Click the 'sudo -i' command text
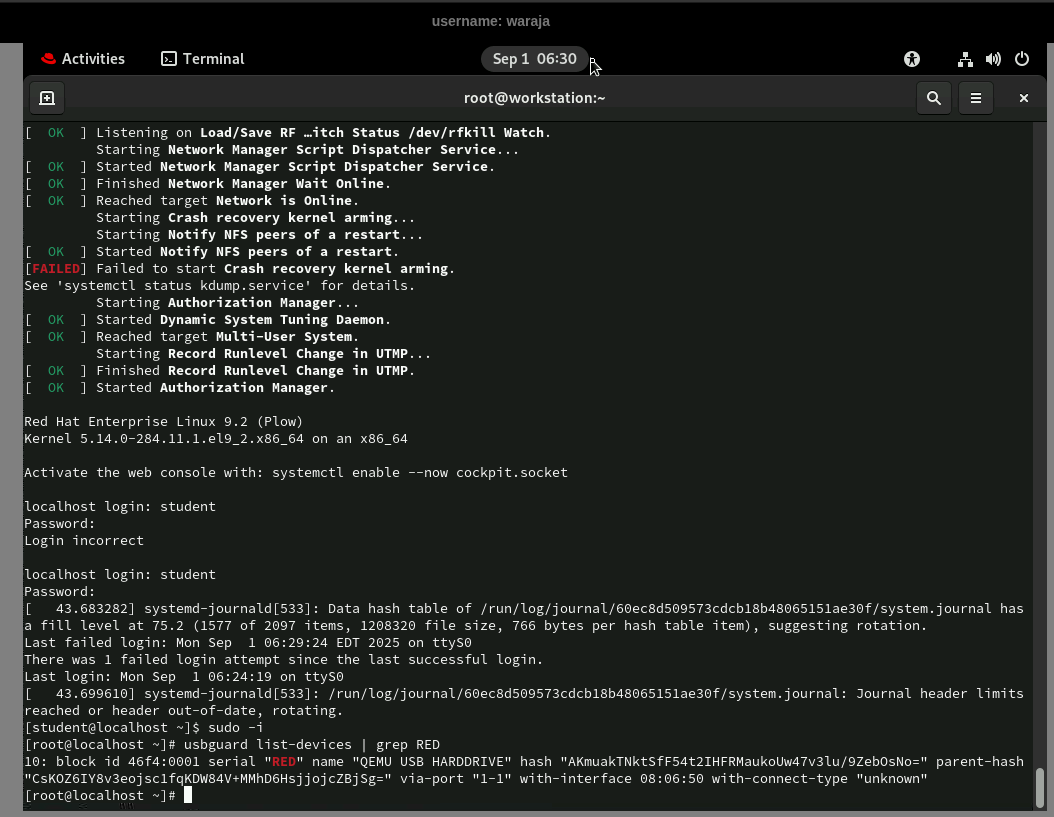Viewport: 1054px width, 817px height. pyautogui.click(x=236, y=728)
